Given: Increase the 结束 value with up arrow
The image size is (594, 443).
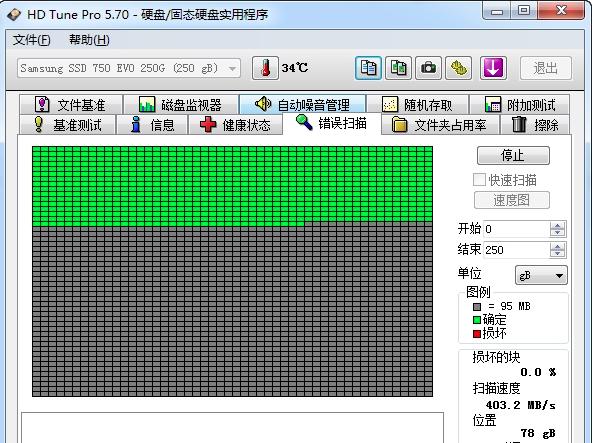Looking at the screenshot, I should [x=557, y=246].
